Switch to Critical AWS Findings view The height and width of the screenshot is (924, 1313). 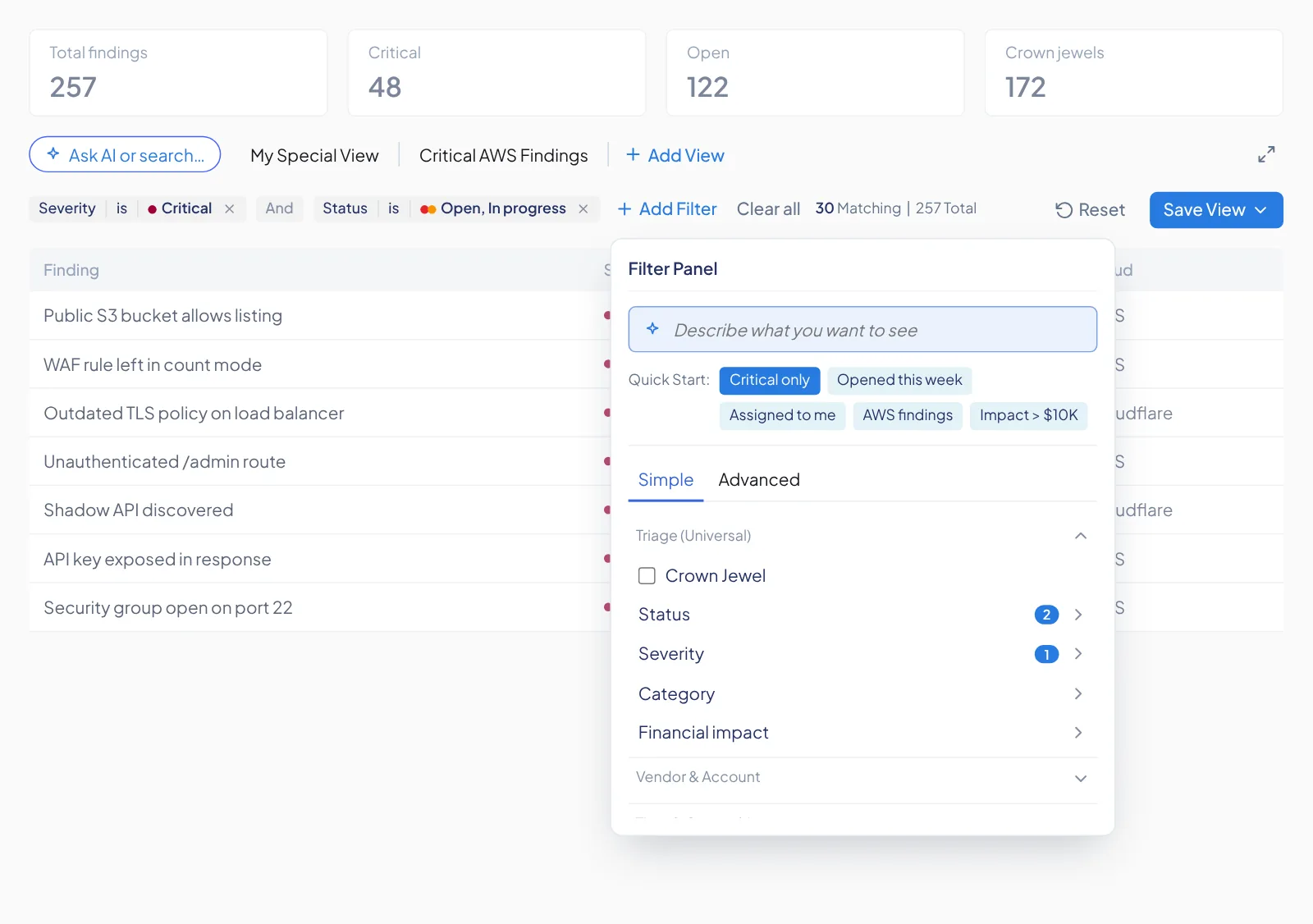[x=504, y=155]
